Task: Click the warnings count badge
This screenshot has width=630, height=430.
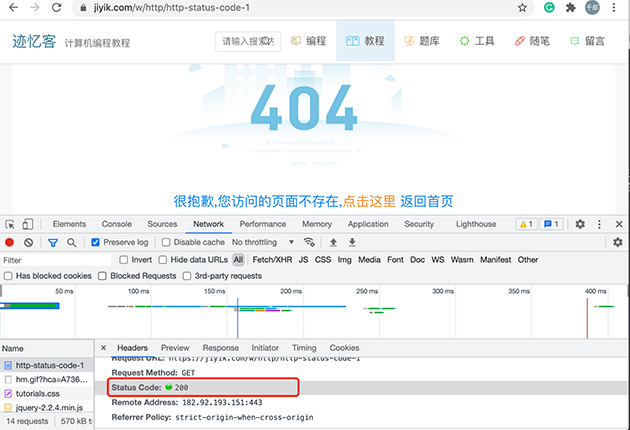Action: (x=526, y=224)
